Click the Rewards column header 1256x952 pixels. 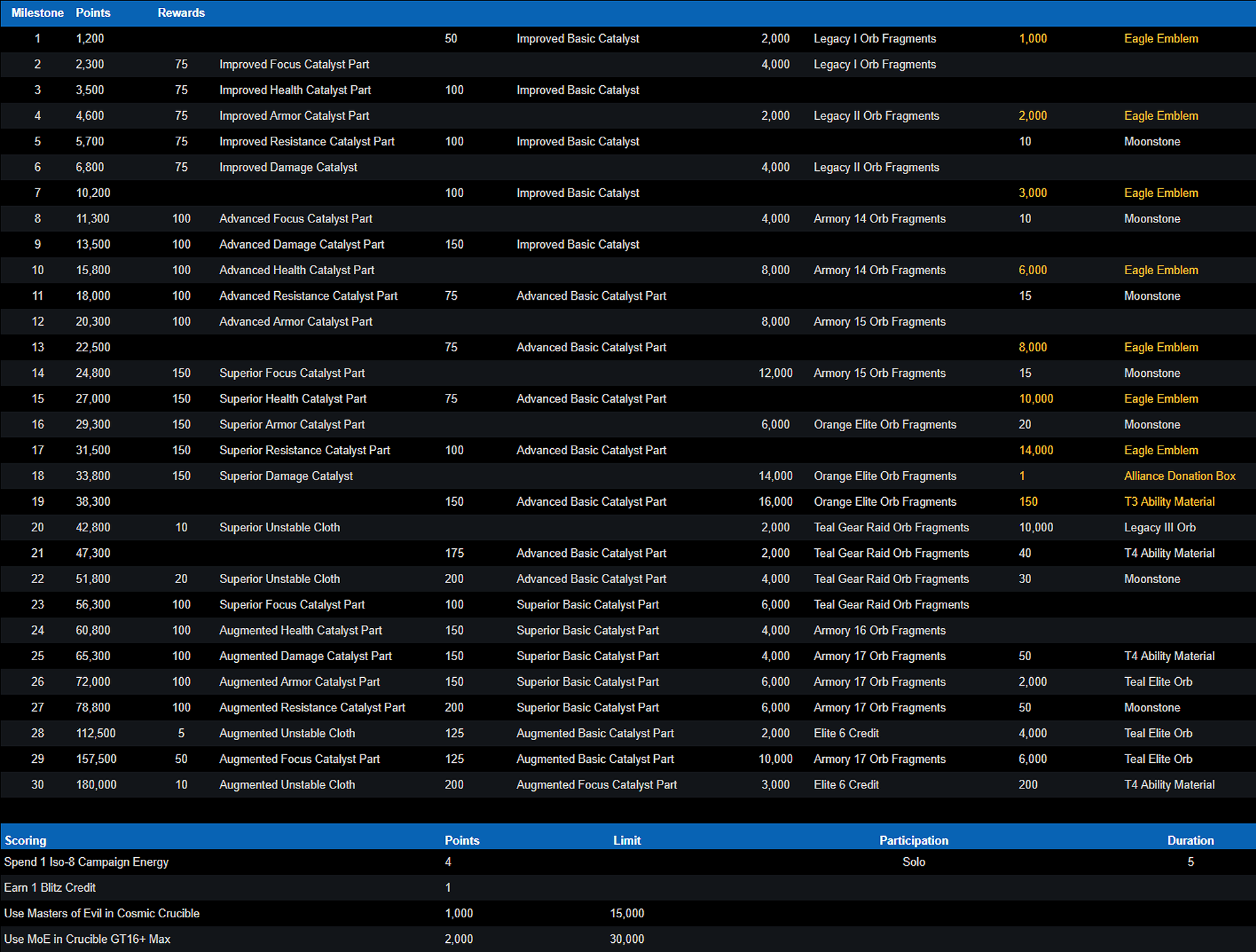[181, 12]
